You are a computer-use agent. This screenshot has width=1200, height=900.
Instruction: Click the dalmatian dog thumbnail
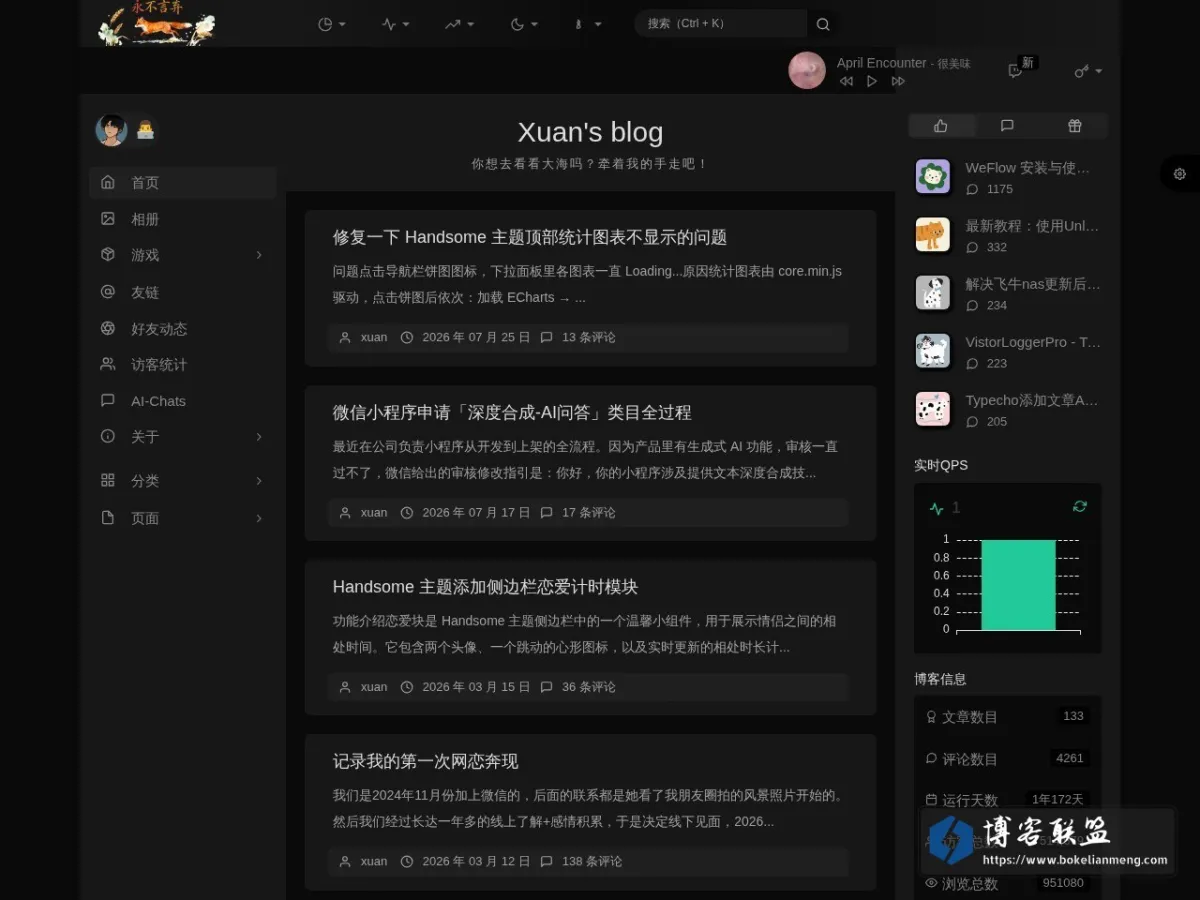933,293
